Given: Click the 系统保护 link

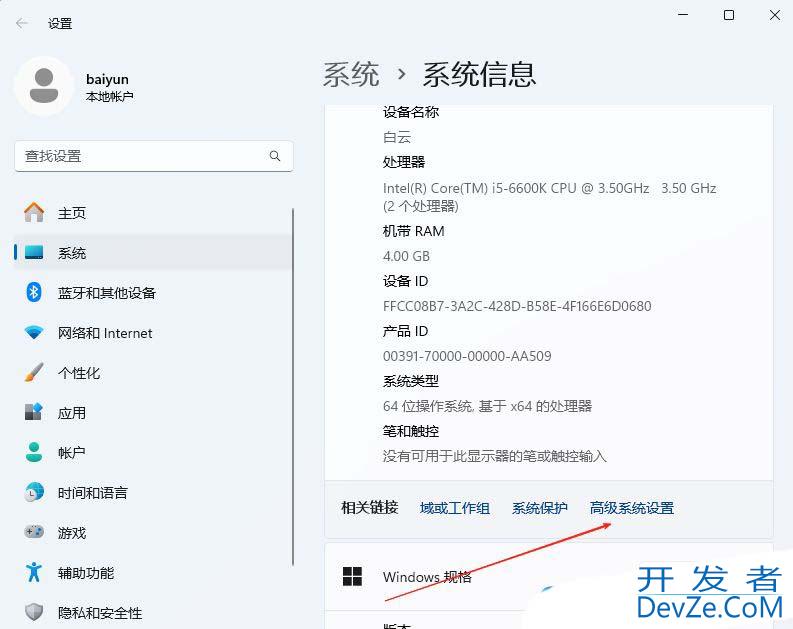Looking at the screenshot, I should [x=539, y=508].
